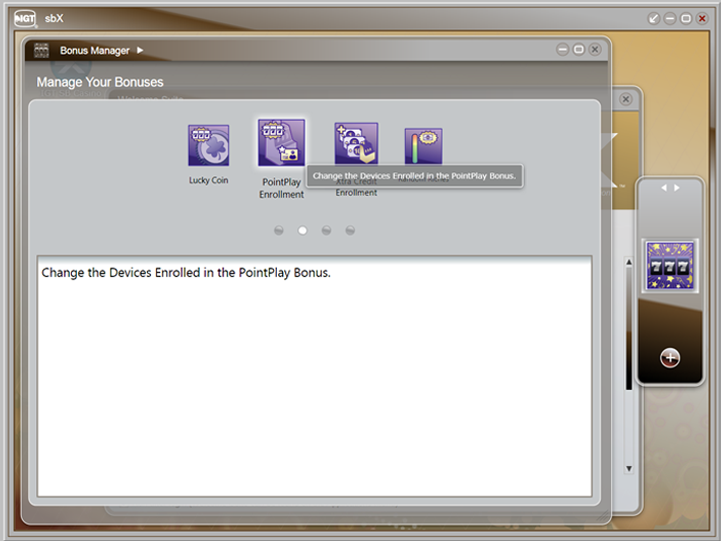Maximize the Bonus Manager window

[579, 50]
